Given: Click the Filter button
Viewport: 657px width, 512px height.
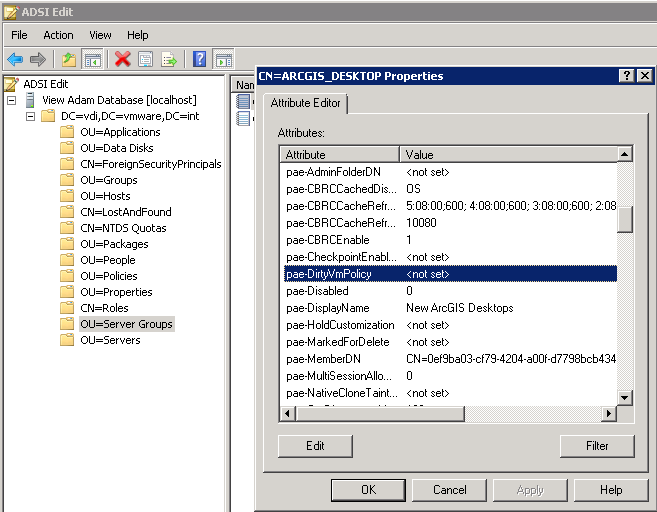Looking at the screenshot, I should (597, 446).
